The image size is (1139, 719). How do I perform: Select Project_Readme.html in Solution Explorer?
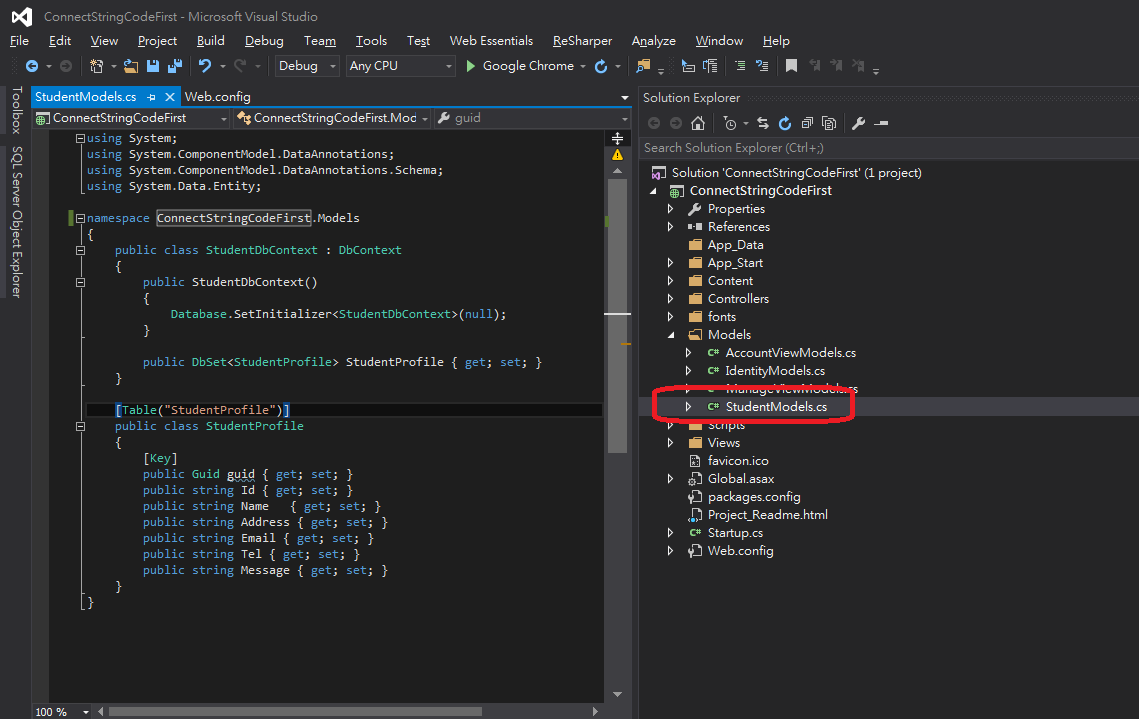point(768,515)
